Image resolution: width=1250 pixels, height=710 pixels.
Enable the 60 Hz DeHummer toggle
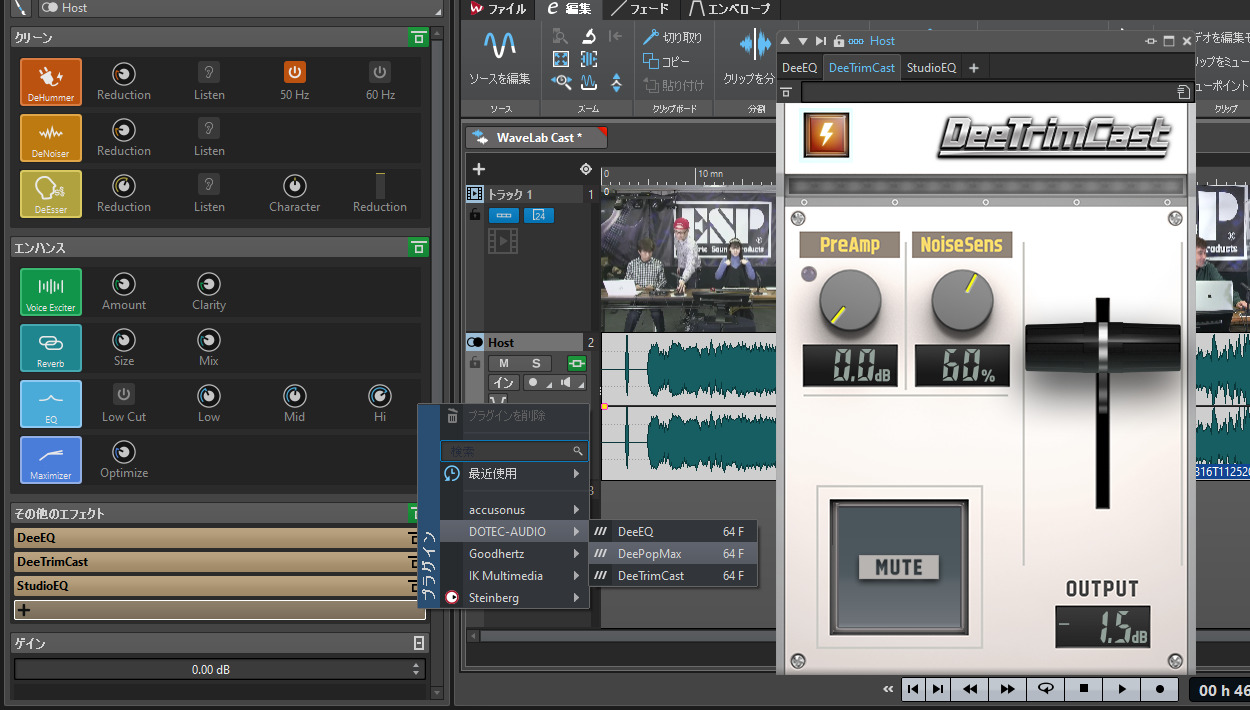(x=380, y=72)
